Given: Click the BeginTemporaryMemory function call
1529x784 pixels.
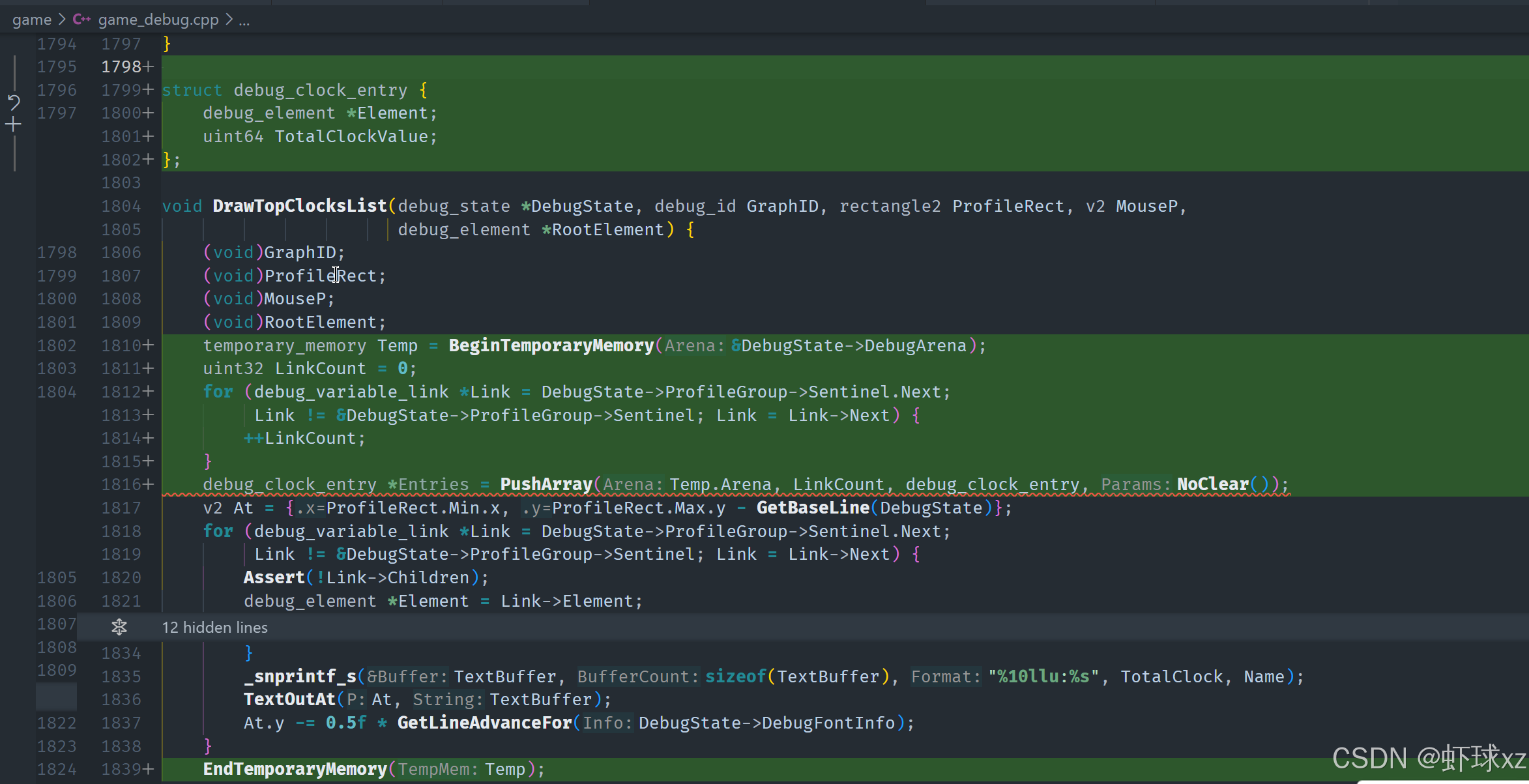Looking at the screenshot, I should tap(551, 345).
